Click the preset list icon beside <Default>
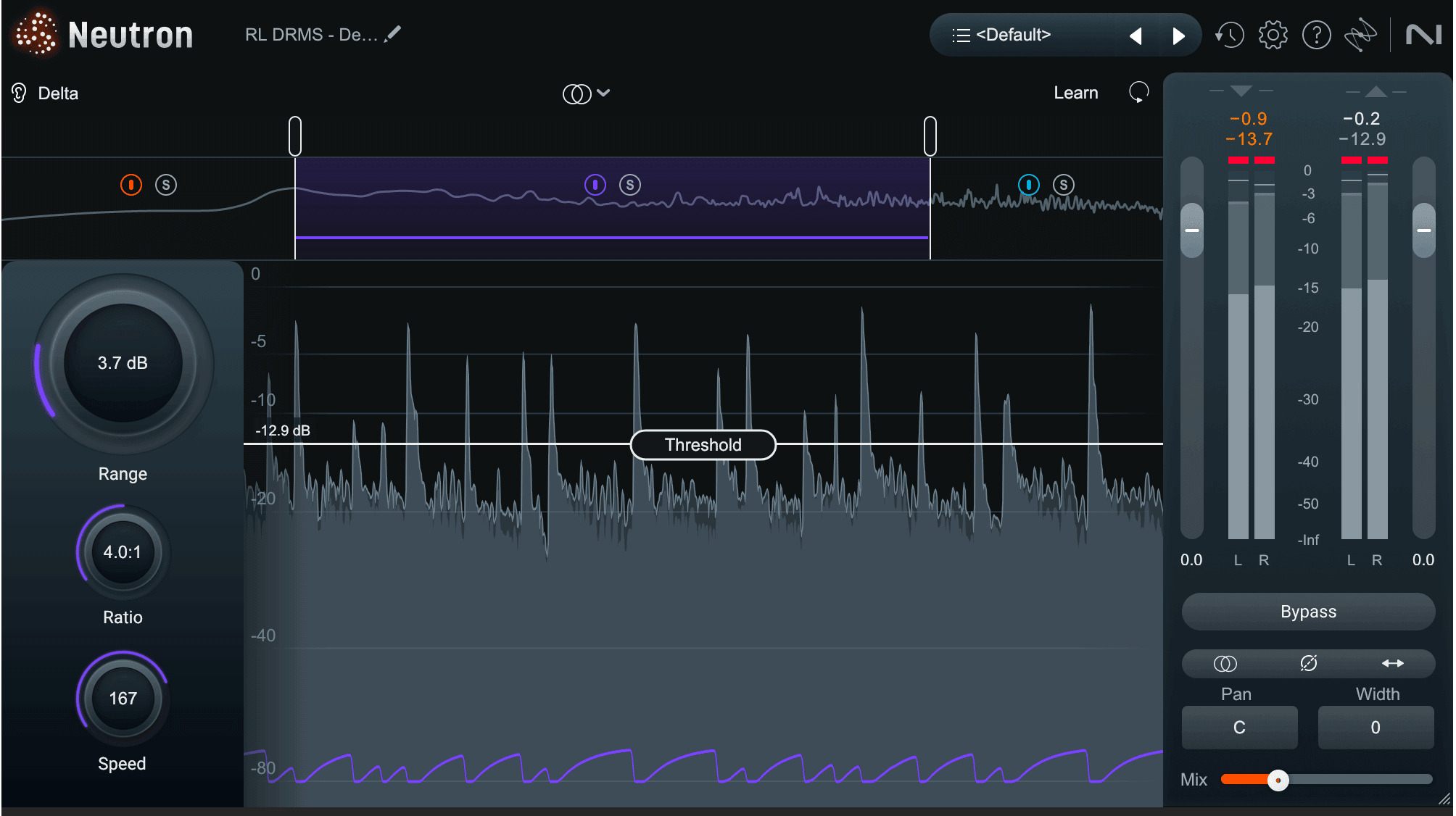1456x816 pixels. coord(961,35)
